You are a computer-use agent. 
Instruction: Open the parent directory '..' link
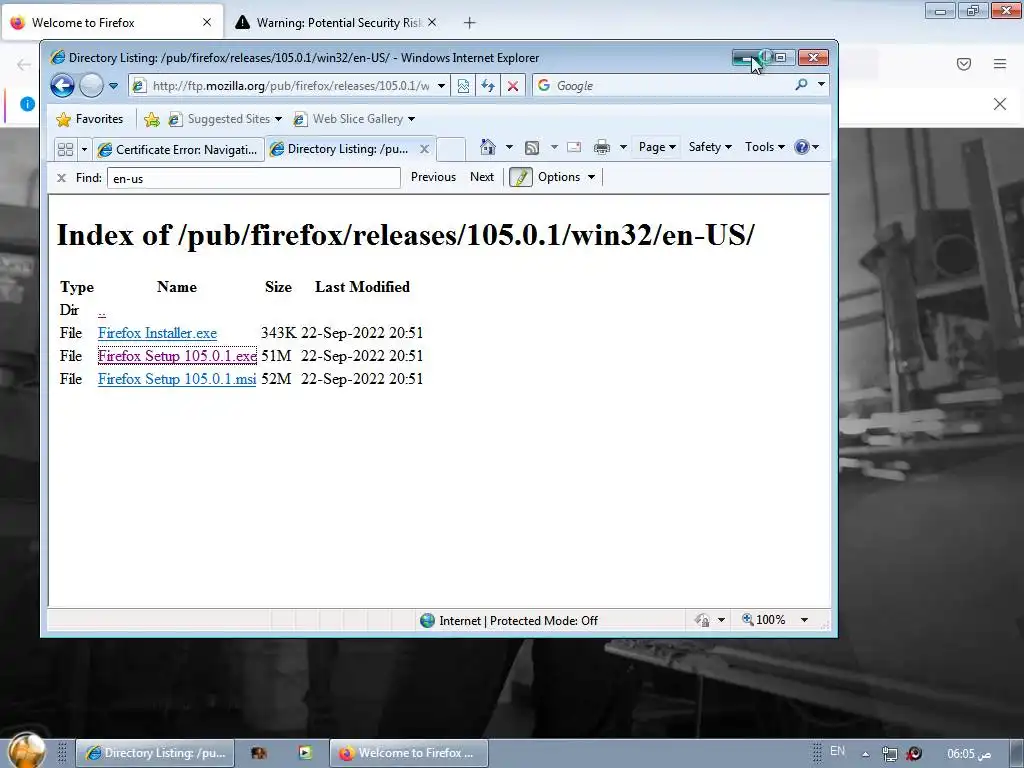pyautogui.click(x=102, y=311)
